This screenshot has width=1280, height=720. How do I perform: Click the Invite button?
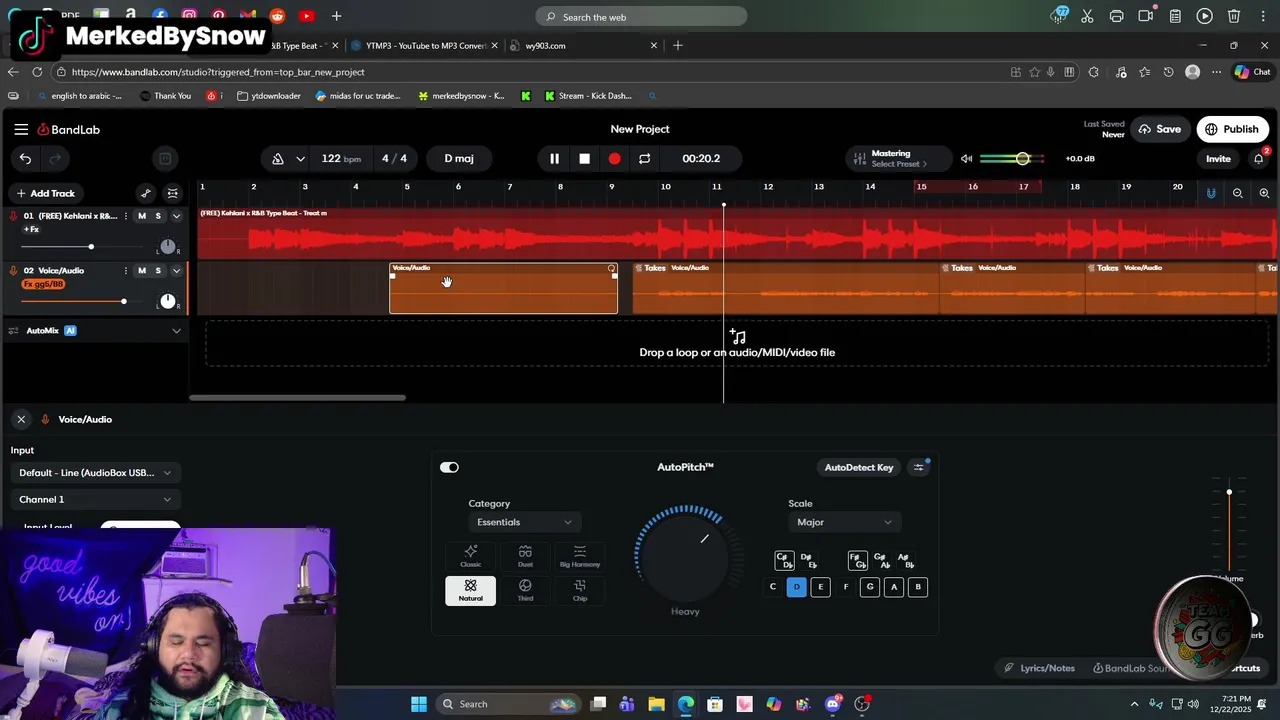1218,158
